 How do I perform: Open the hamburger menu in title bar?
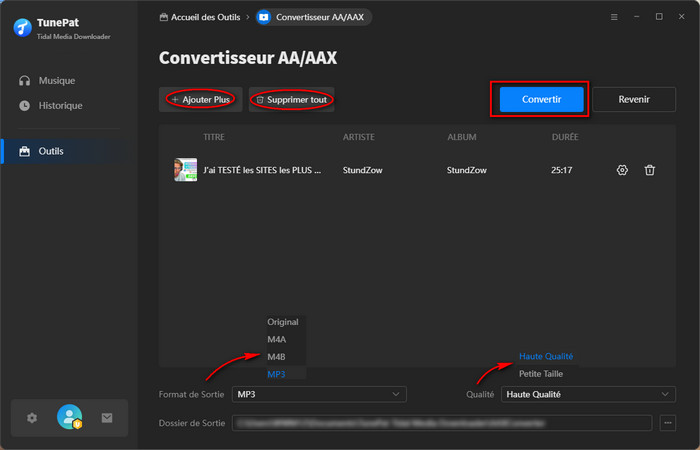[x=613, y=17]
